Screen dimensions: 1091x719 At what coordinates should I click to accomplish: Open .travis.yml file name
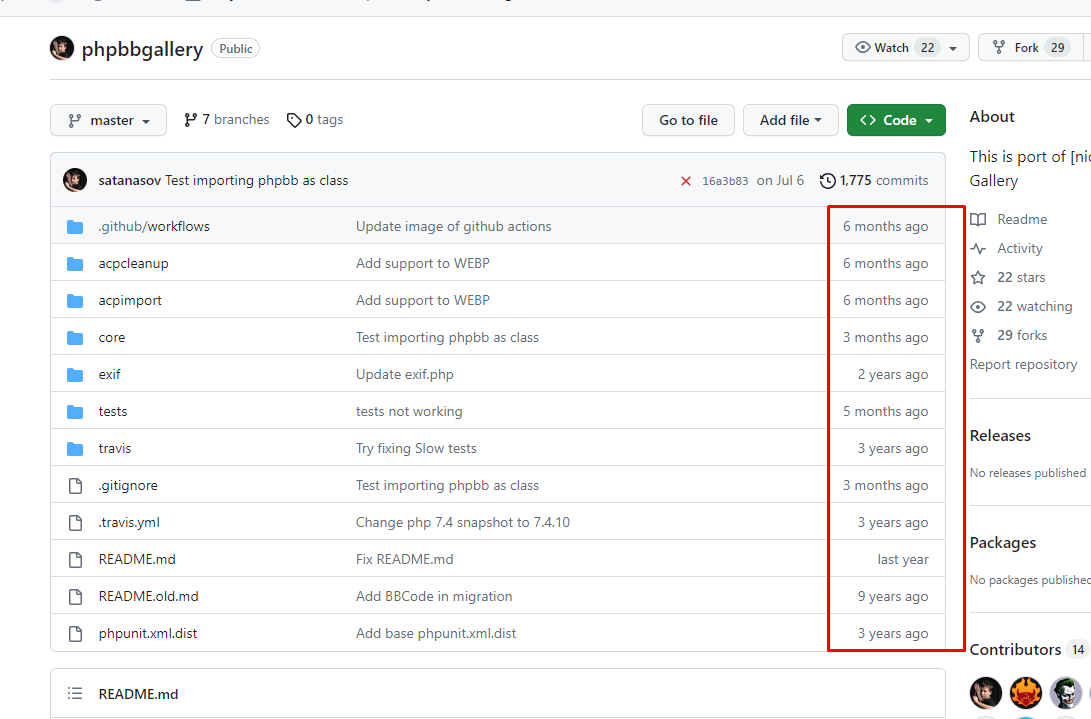129,522
